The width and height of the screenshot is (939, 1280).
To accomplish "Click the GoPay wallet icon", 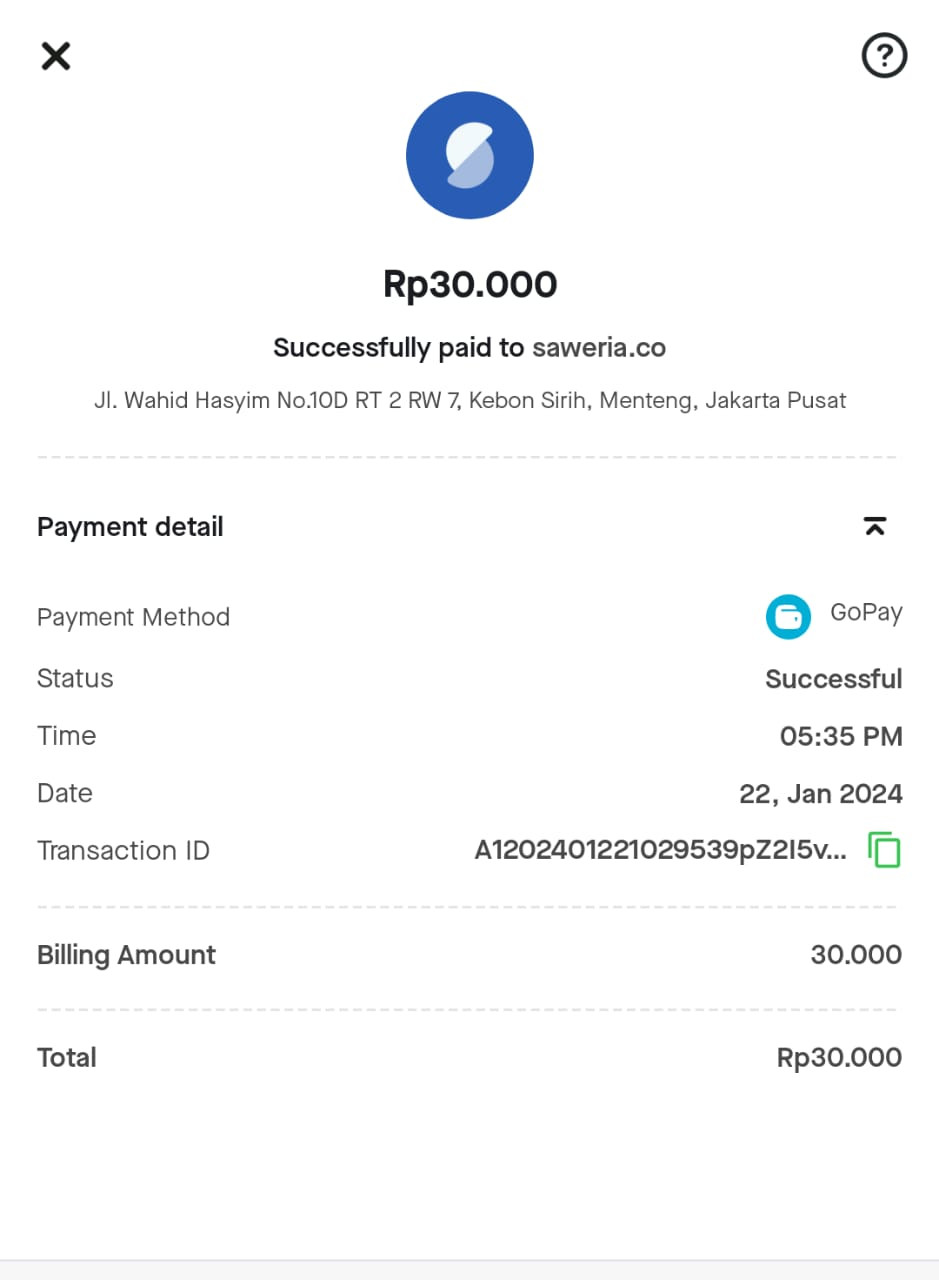I will coord(788,616).
